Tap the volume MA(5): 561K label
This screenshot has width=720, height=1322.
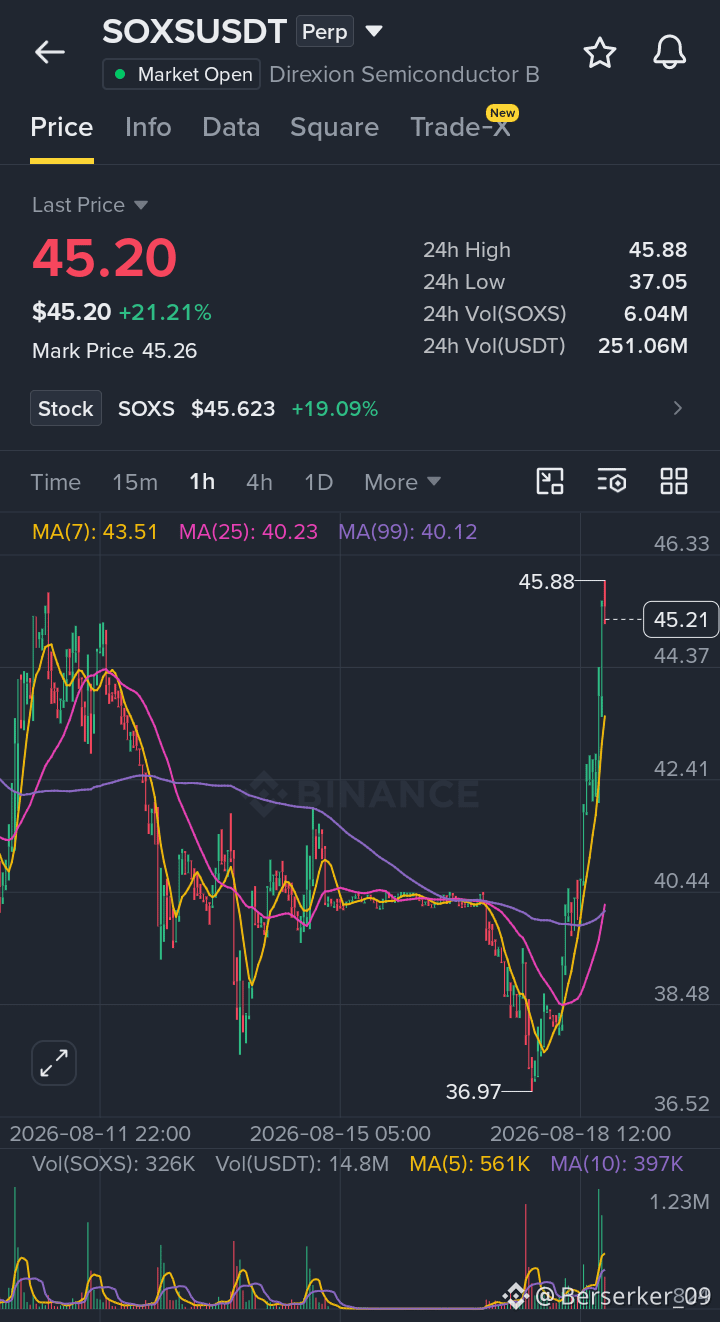tap(470, 1164)
